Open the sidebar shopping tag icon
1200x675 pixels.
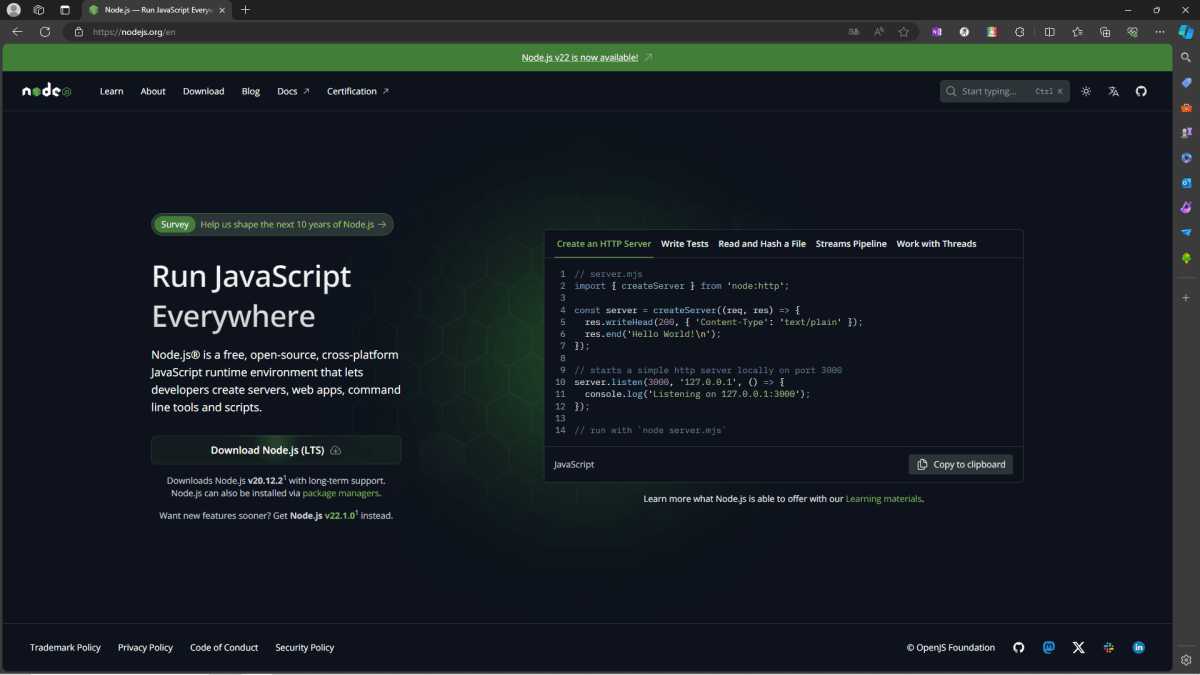click(1186, 83)
